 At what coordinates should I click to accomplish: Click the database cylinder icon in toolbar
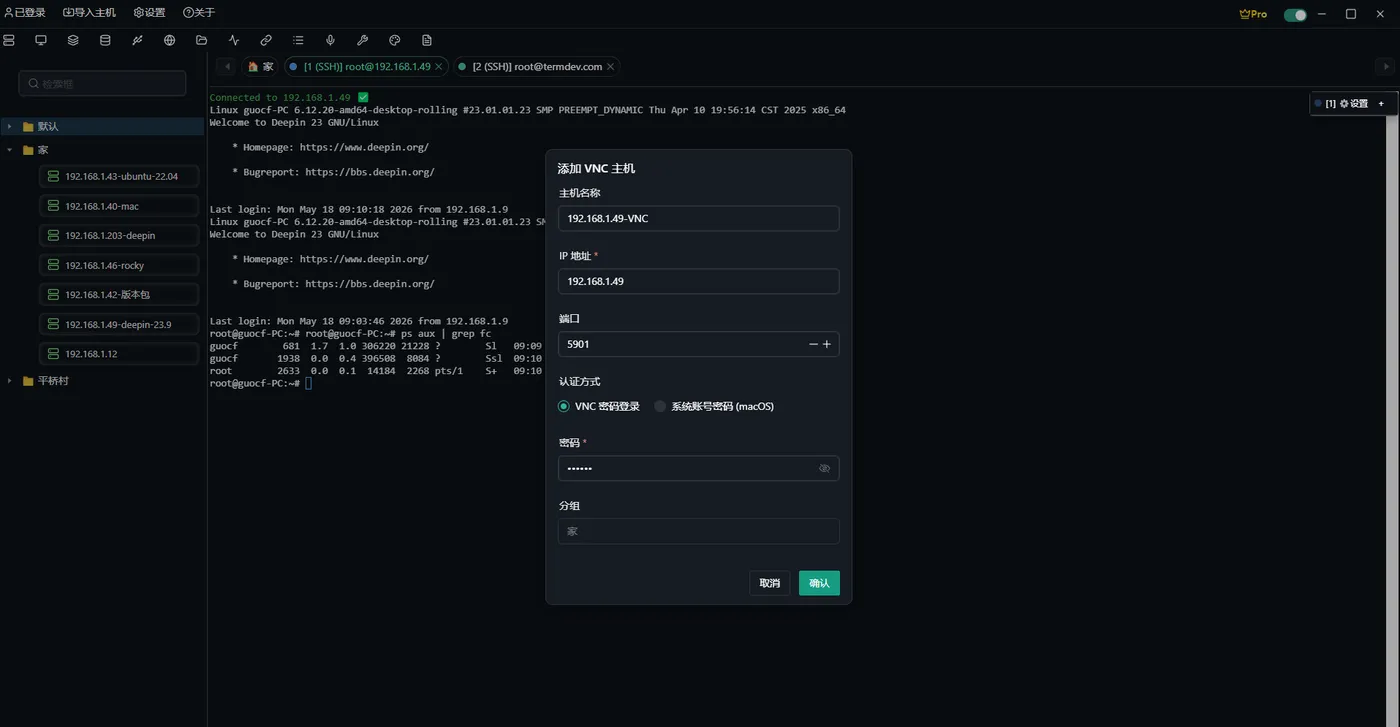[x=105, y=40]
